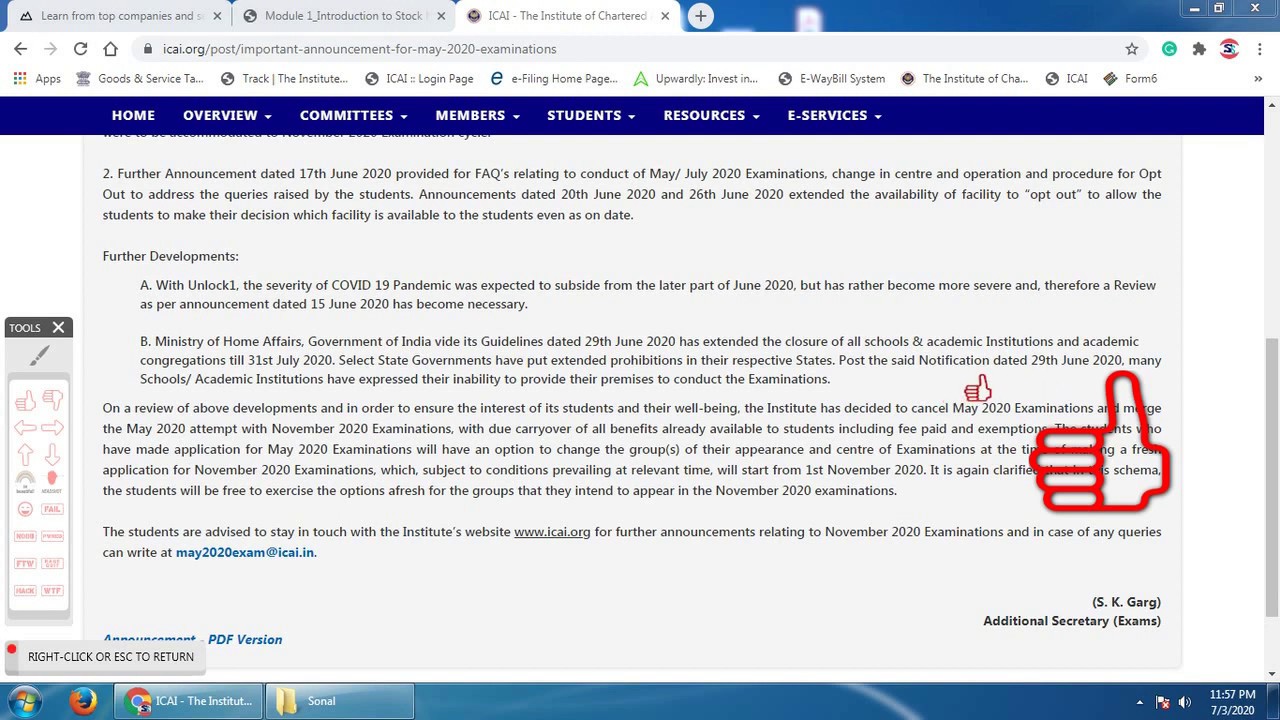Expand the RESOURCES dropdown menu

click(x=711, y=115)
